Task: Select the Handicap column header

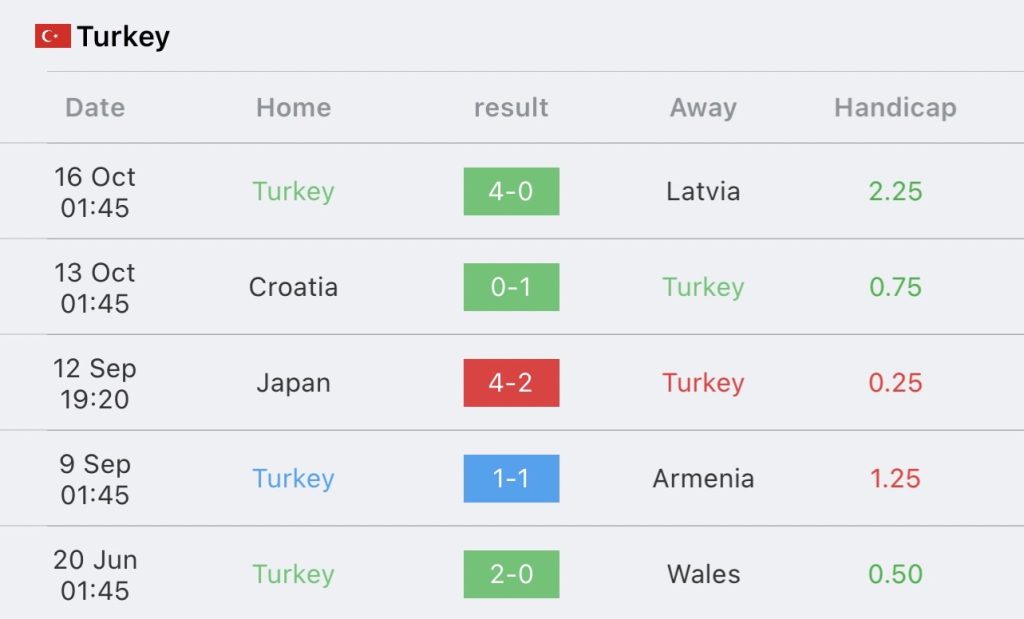Action: 895,108
